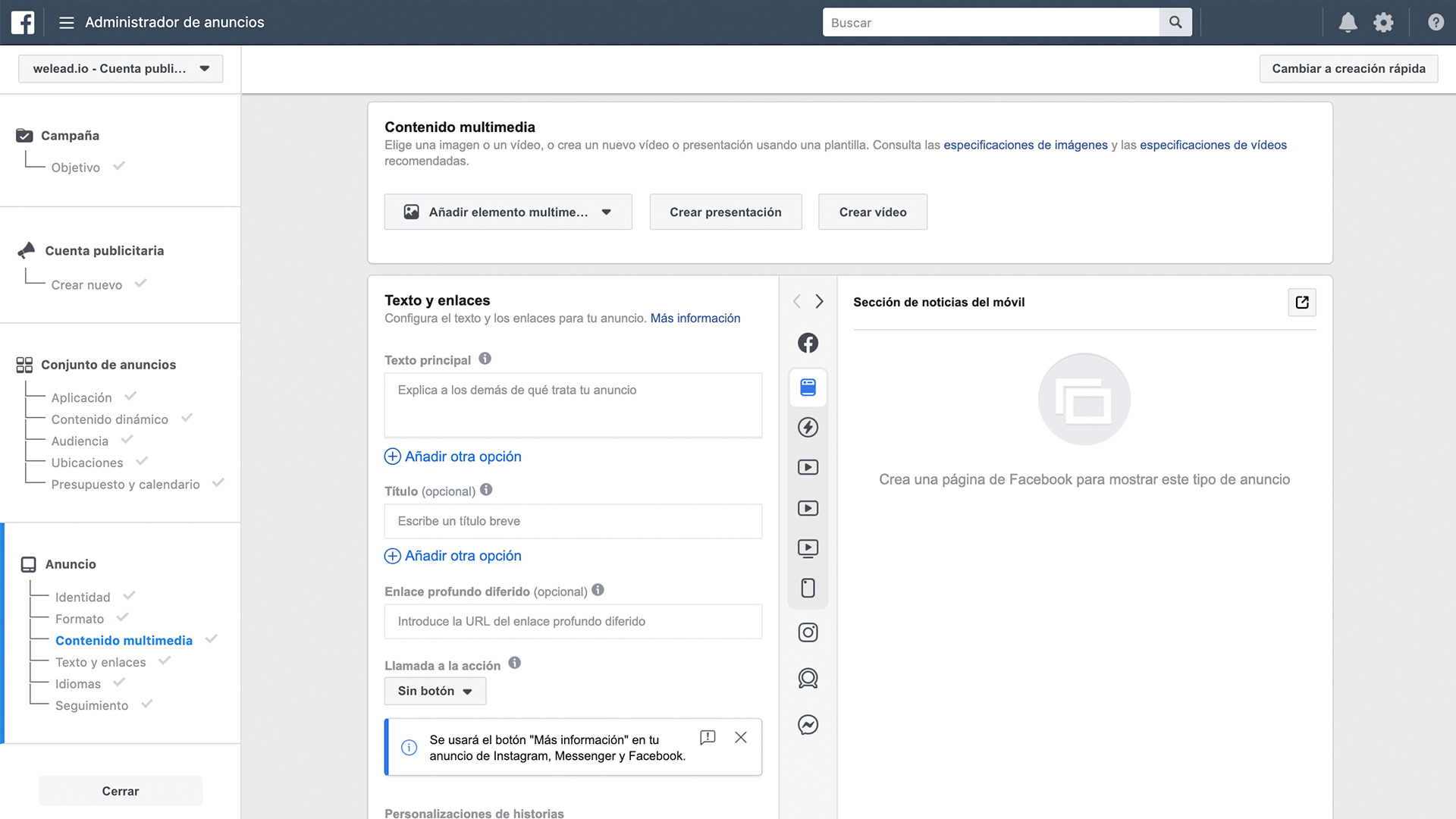This screenshot has width=1456, height=819.
Task: Select the Conjunto de anuncios section heading
Action: coord(108,365)
